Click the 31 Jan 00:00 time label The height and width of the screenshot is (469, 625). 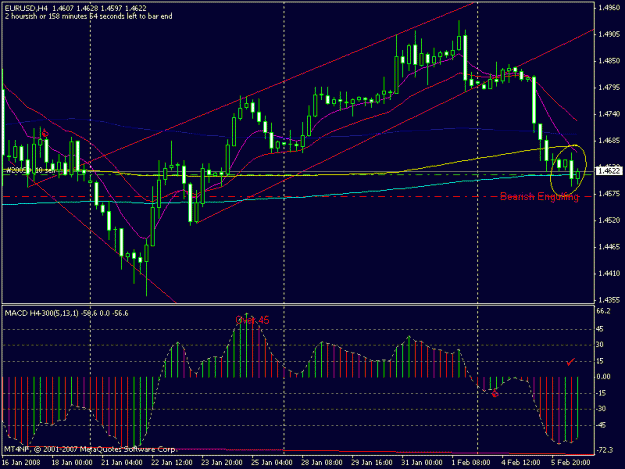click(421, 463)
